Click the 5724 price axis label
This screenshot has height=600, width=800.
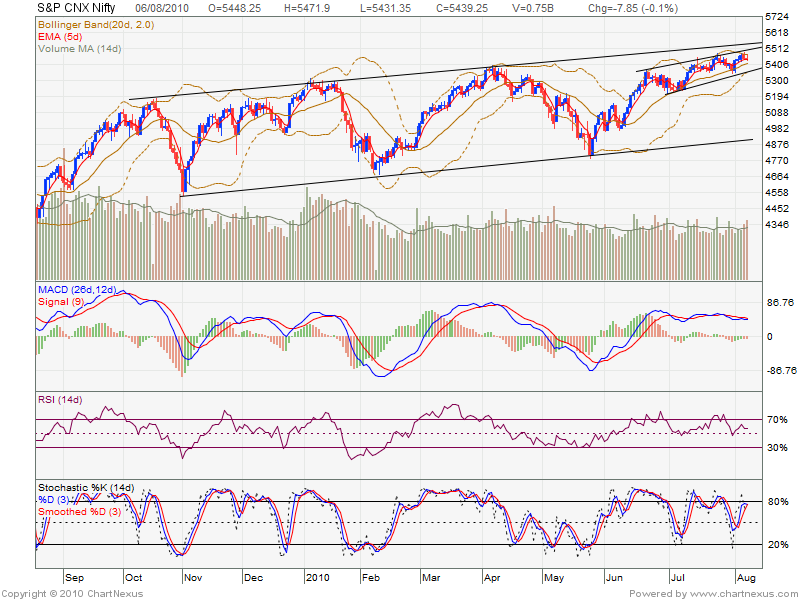tap(776, 18)
